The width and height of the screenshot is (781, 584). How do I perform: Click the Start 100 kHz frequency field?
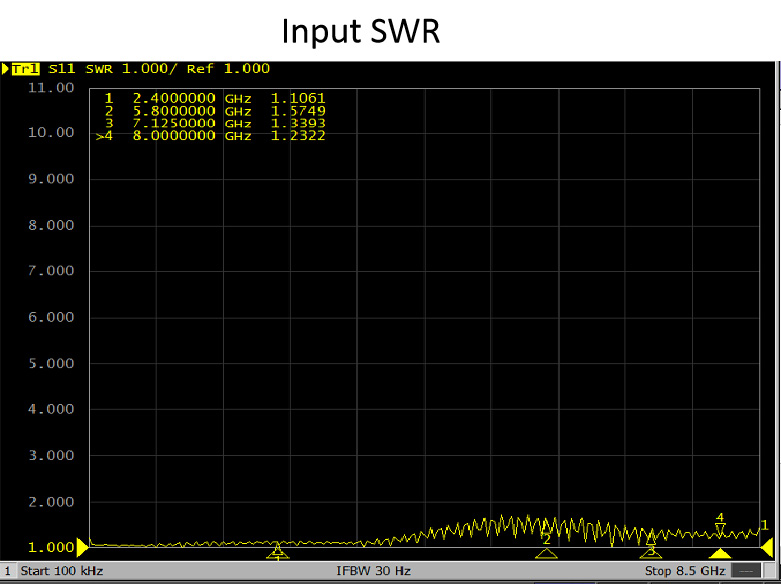click(60, 572)
